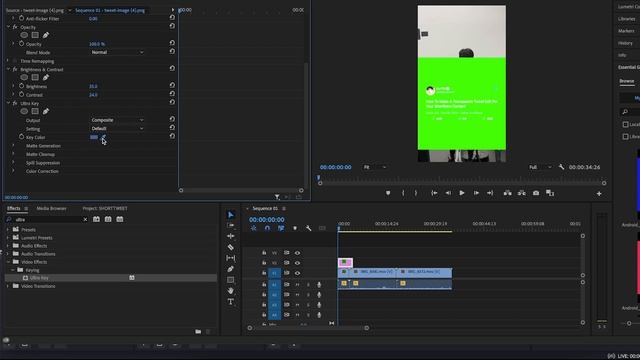Step back one frame
This screenshot has height=360, width=640.
click(x=448, y=193)
